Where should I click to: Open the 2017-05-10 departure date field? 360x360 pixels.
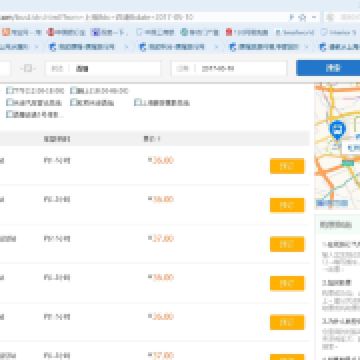(229, 69)
